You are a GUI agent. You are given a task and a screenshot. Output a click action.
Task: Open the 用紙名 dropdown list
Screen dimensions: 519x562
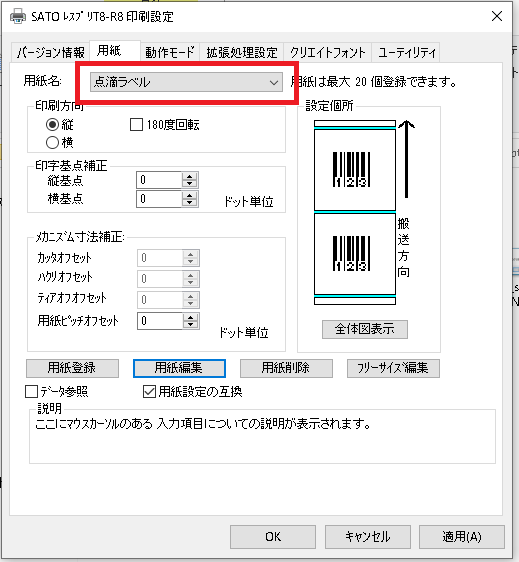coord(186,82)
